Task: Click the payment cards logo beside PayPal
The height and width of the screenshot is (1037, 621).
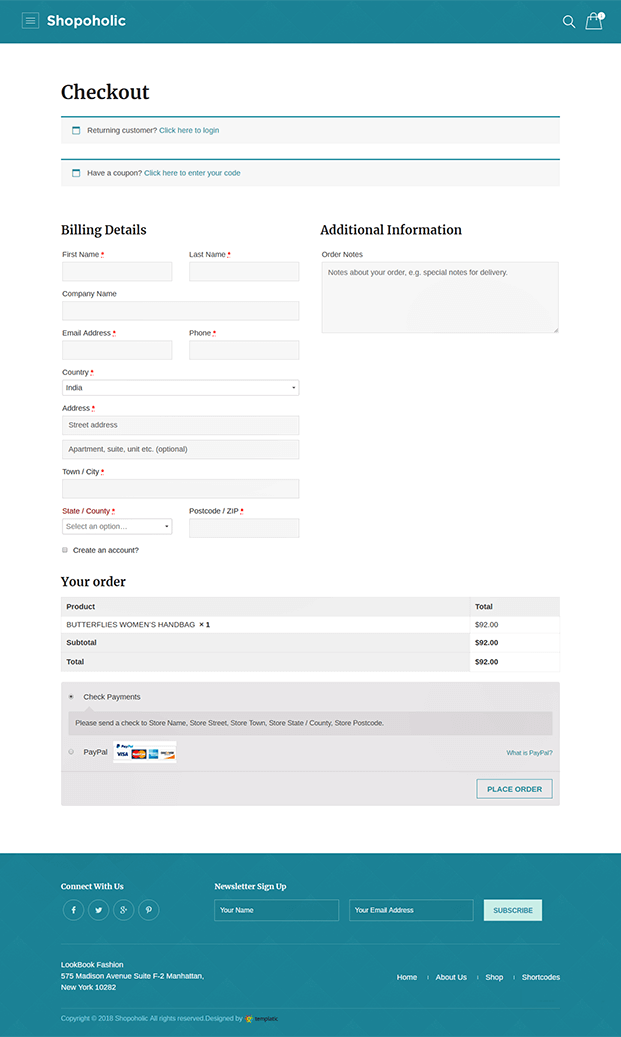Action: 145,752
